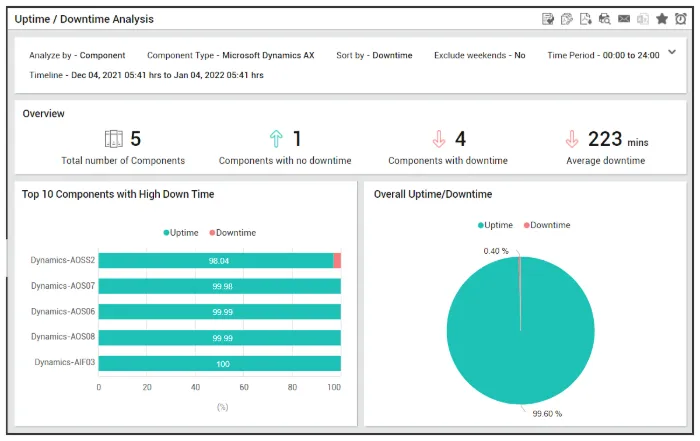Expand the filter criteria chevron
This screenshot has height=441, width=700.
tap(672, 52)
